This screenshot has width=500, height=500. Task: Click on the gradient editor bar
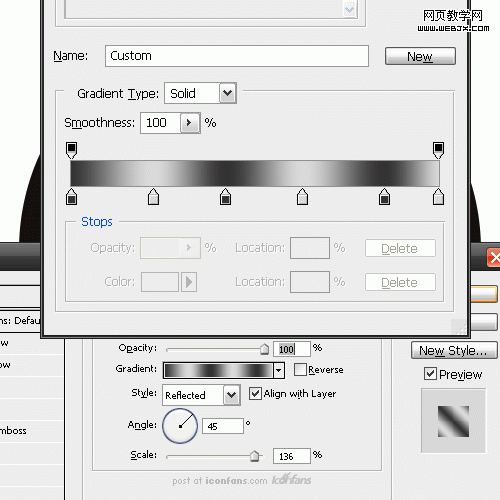coord(255,173)
